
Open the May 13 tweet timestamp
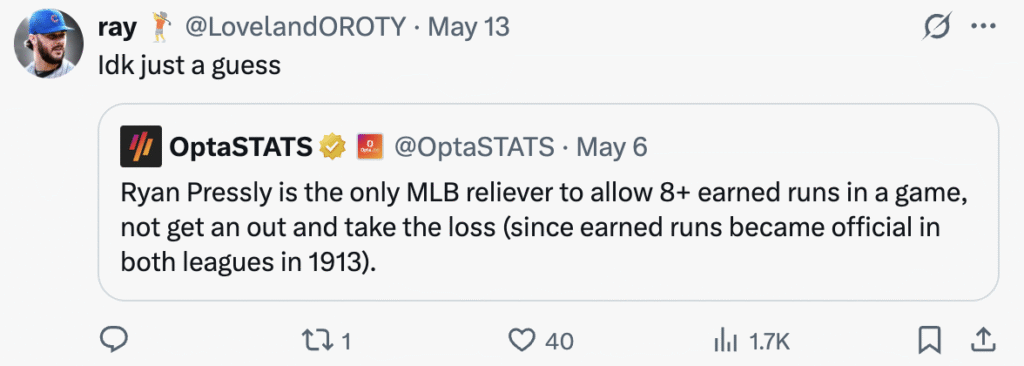tap(468, 27)
